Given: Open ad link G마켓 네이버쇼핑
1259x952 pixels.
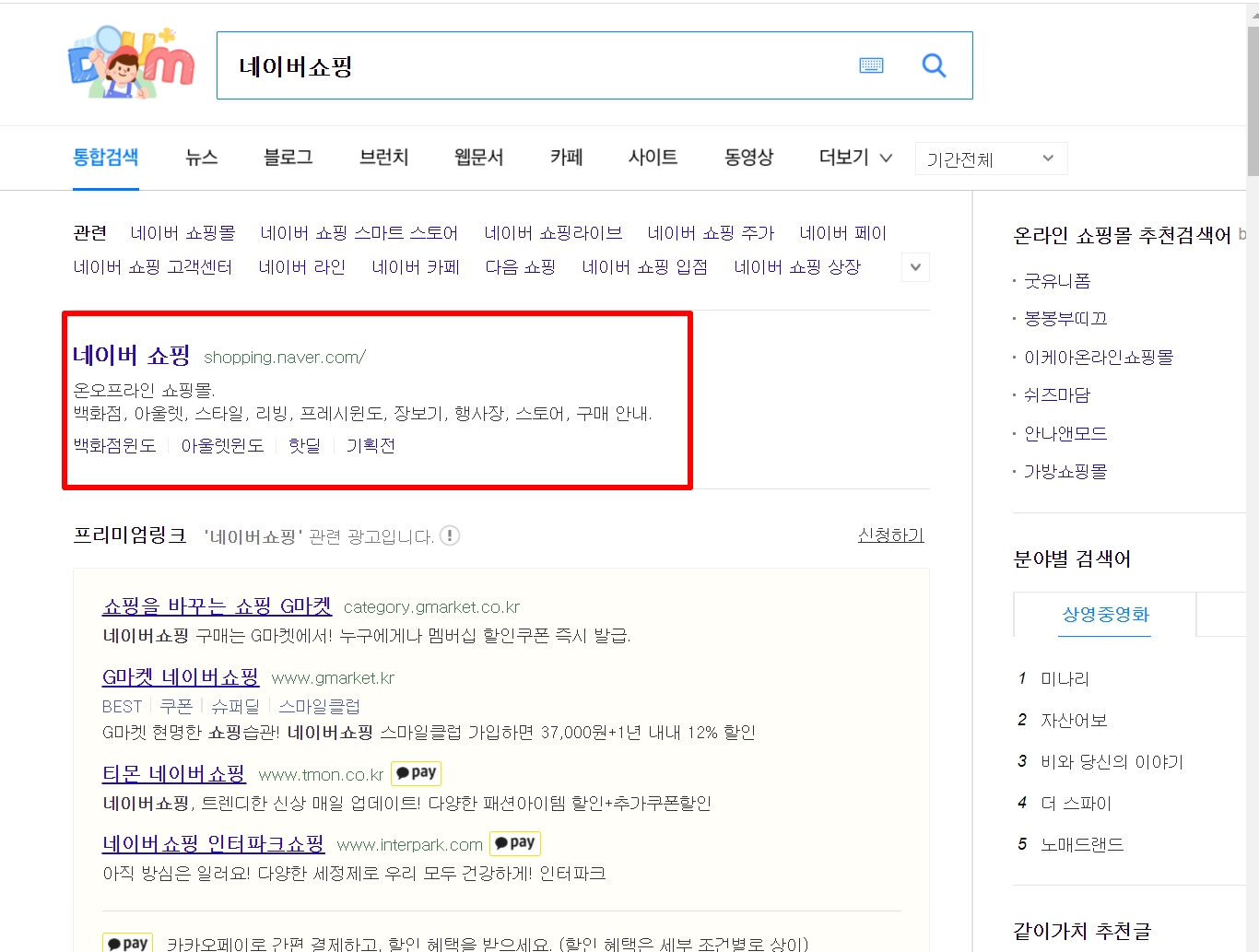Looking at the screenshot, I should coord(181,677).
